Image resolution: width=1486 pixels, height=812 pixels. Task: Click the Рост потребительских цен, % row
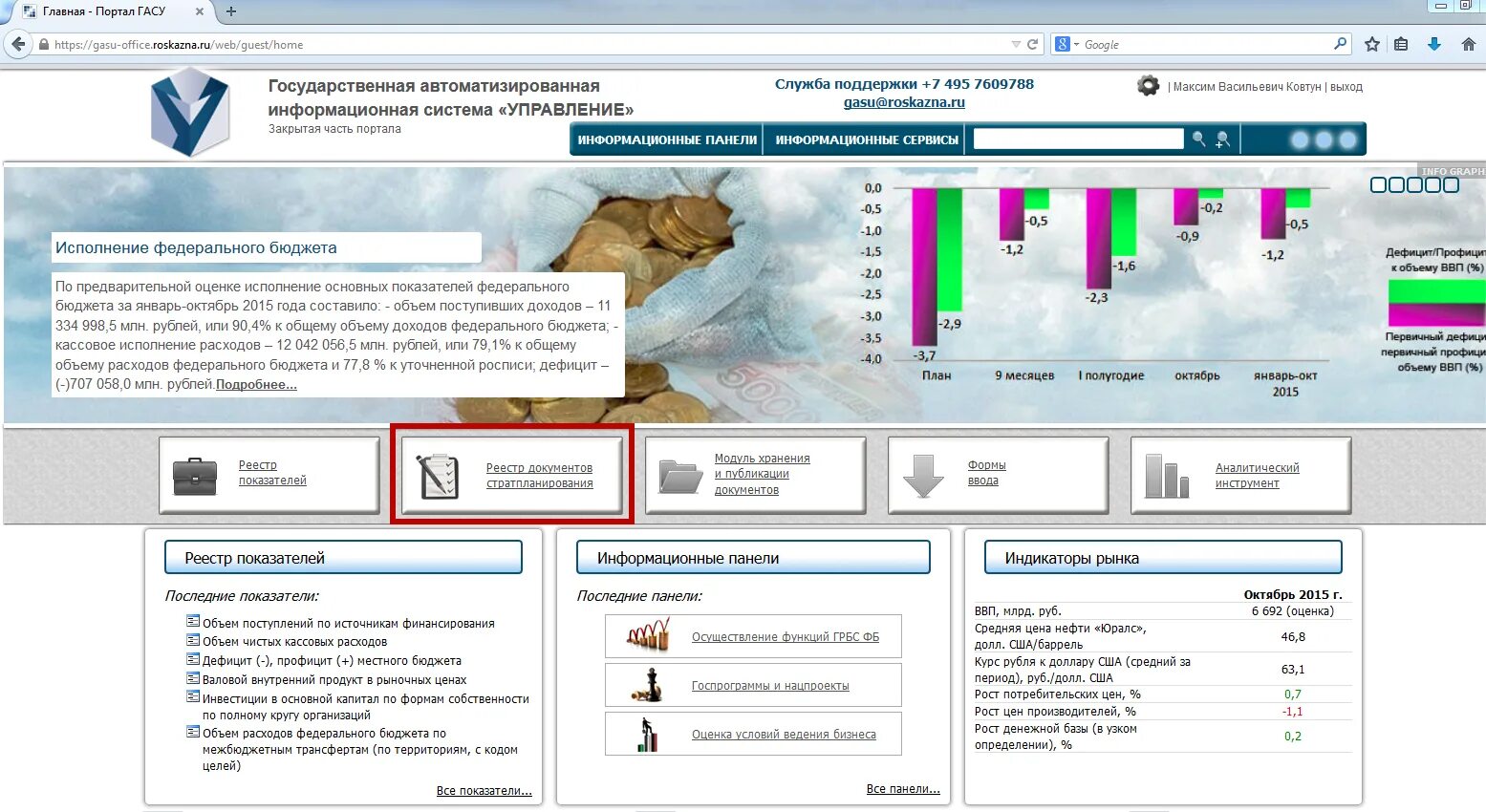(1163, 694)
